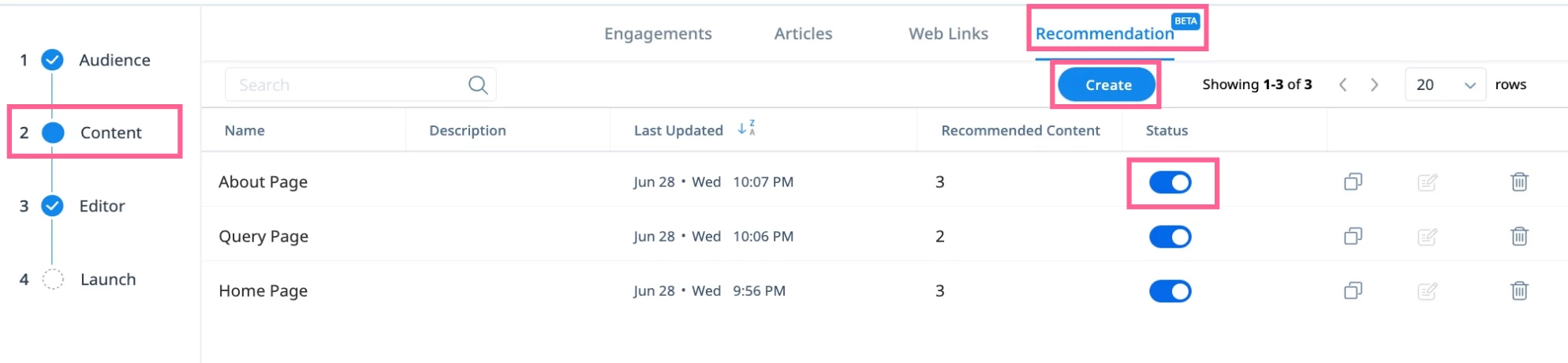Turn off Home Page status toggle

coord(1170,291)
